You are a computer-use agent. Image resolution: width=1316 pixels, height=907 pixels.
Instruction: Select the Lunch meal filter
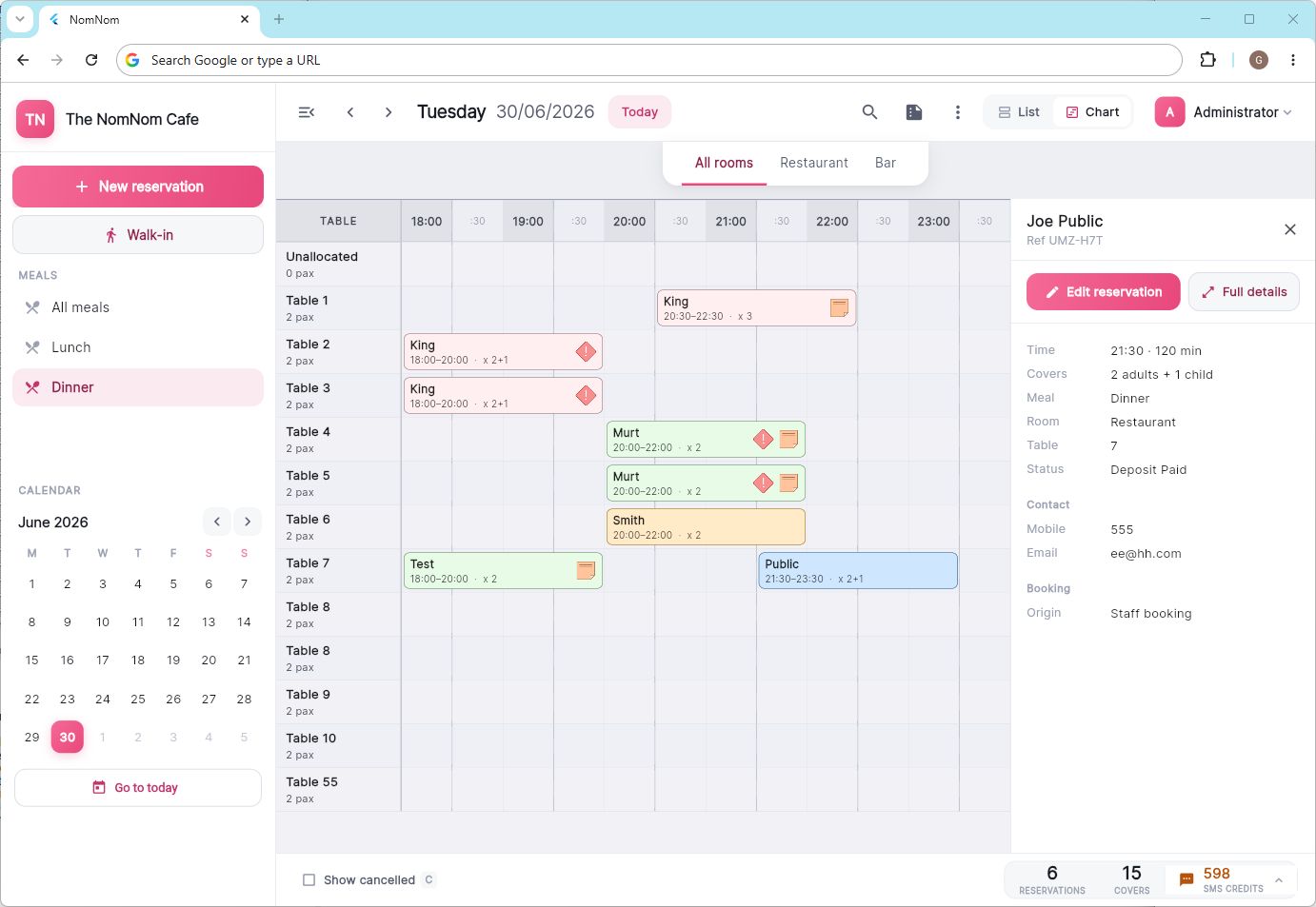click(138, 347)
